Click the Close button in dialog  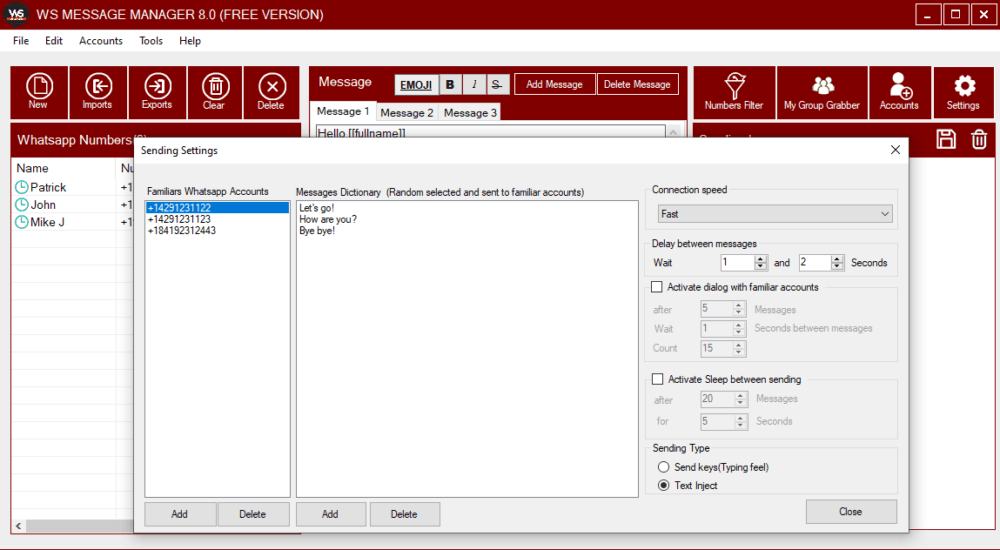(x=851, y=511)
